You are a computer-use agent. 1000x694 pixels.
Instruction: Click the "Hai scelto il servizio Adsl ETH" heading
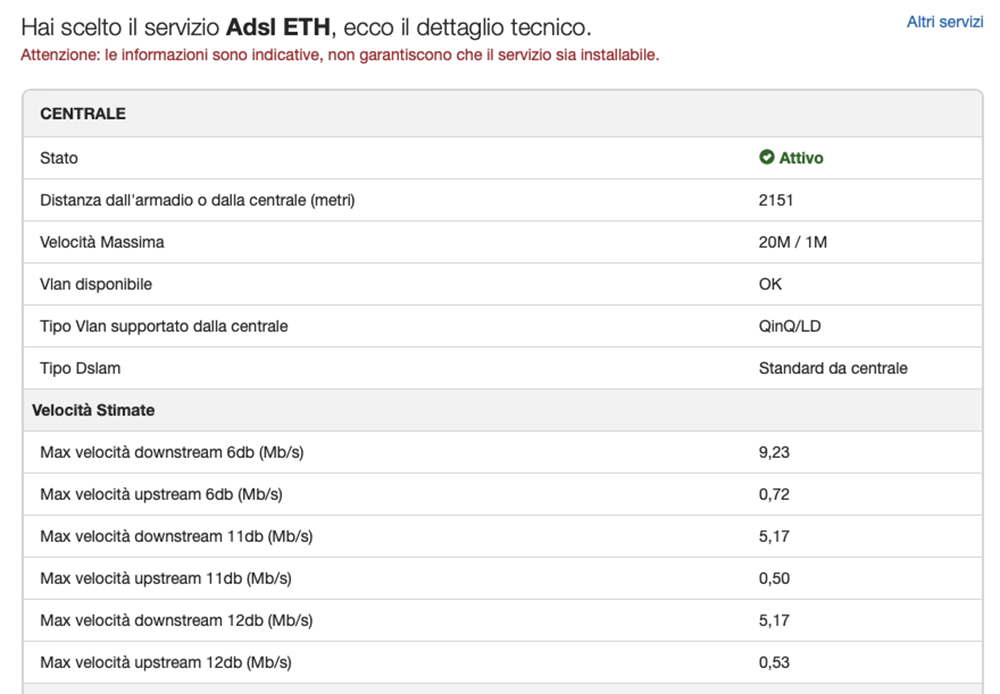click(x=306, y=27)
